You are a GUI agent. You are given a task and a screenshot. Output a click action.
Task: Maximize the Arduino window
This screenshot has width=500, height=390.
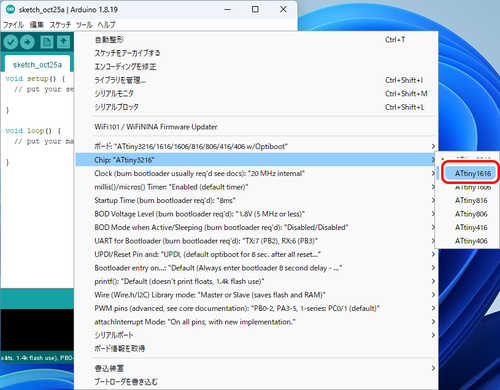(x=255, y=9)
